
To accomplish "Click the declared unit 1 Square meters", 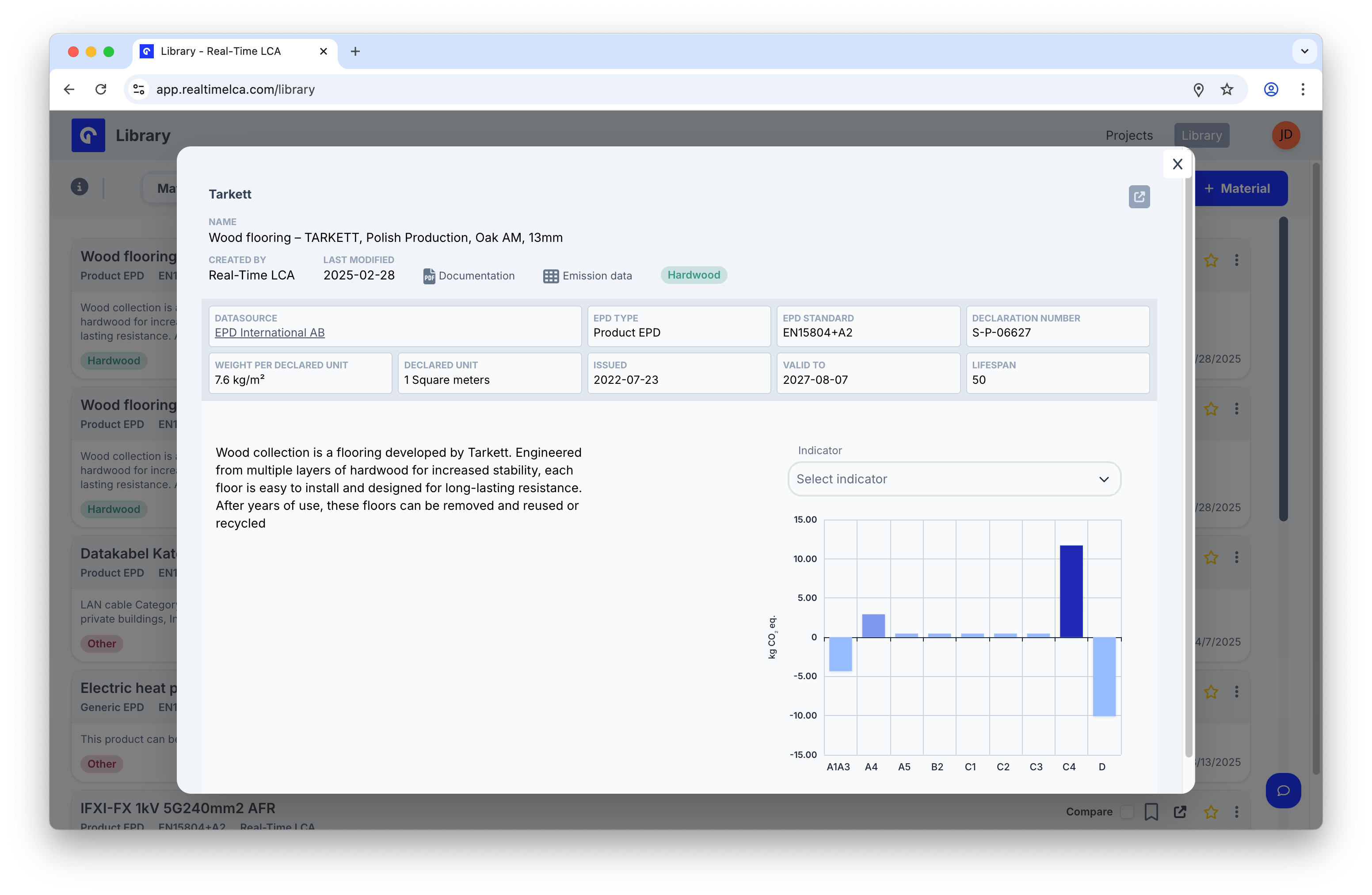I will (447, 380).
